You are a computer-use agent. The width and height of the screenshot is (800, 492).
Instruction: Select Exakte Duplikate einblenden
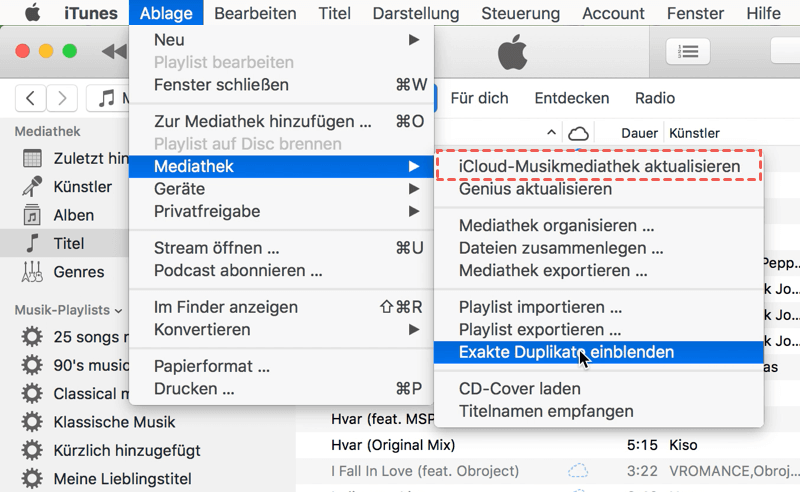[x=566, y=352]
